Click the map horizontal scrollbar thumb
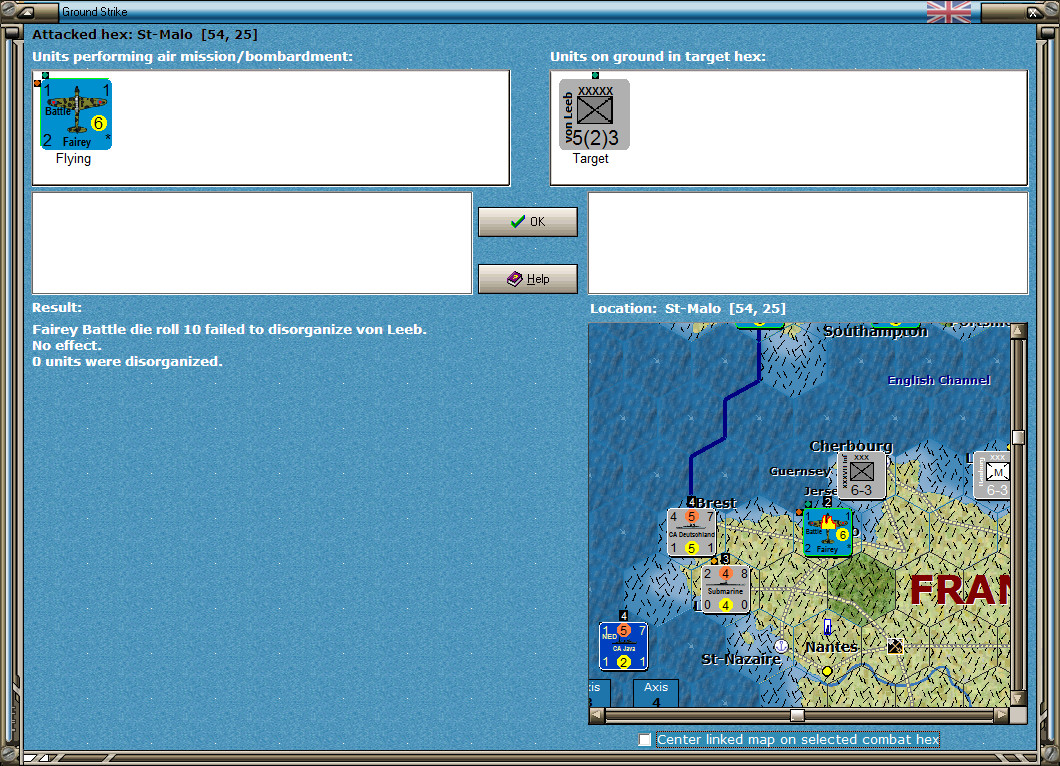This screenshot has height=766, width=1060. coord(797,715)
